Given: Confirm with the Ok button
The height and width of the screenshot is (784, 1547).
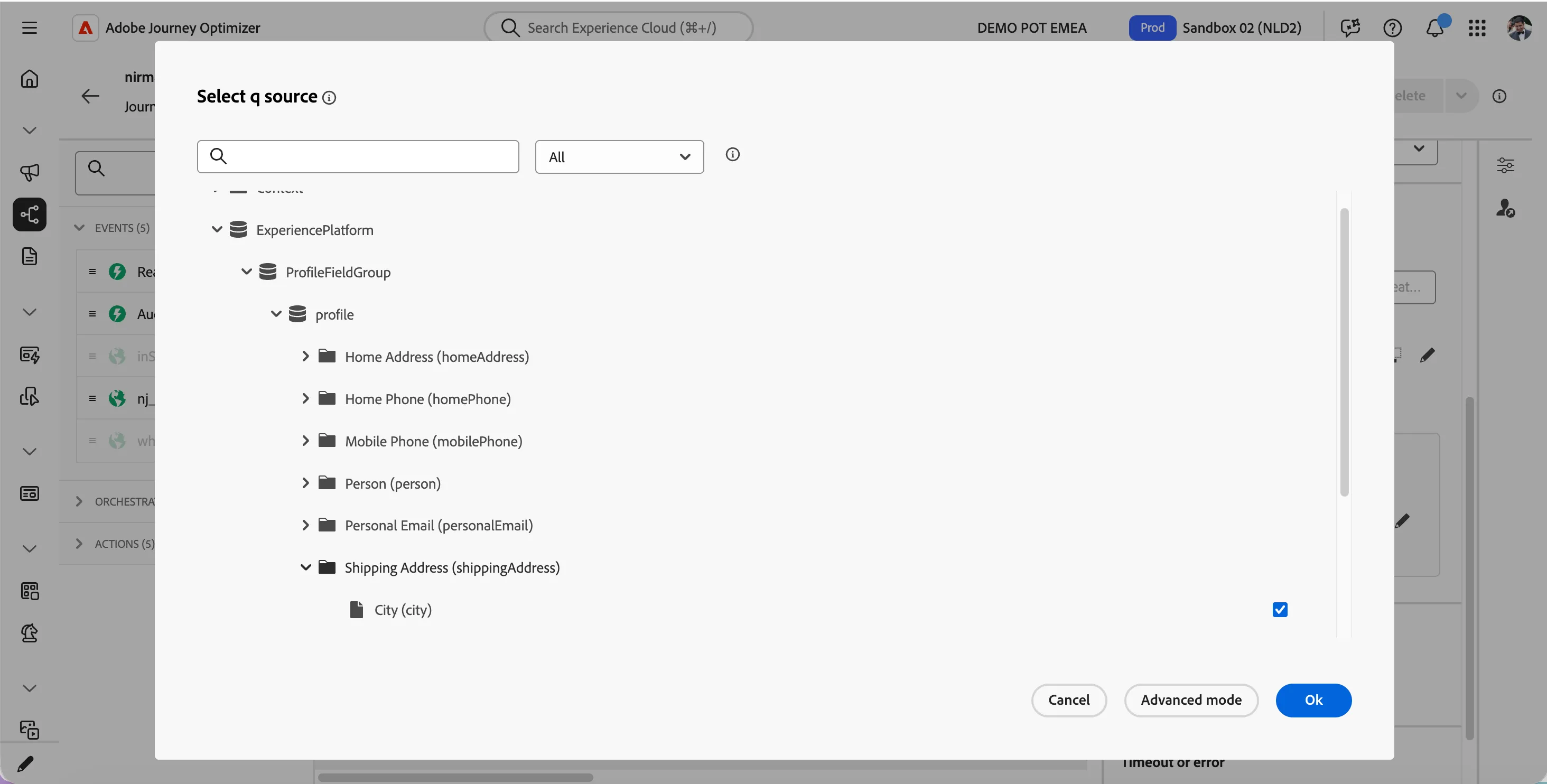Looking at the screenshot, I should (x=1313, y=700).
